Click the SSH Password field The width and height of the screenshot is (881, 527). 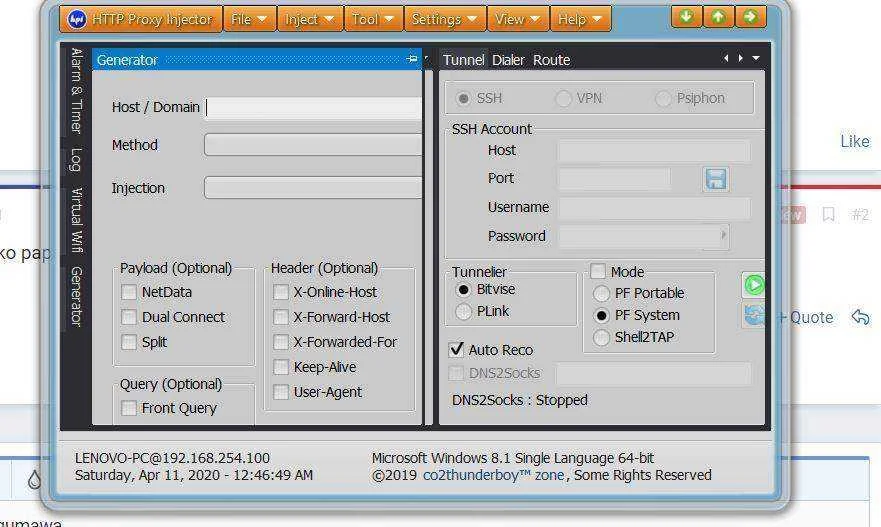coord(643,236)
